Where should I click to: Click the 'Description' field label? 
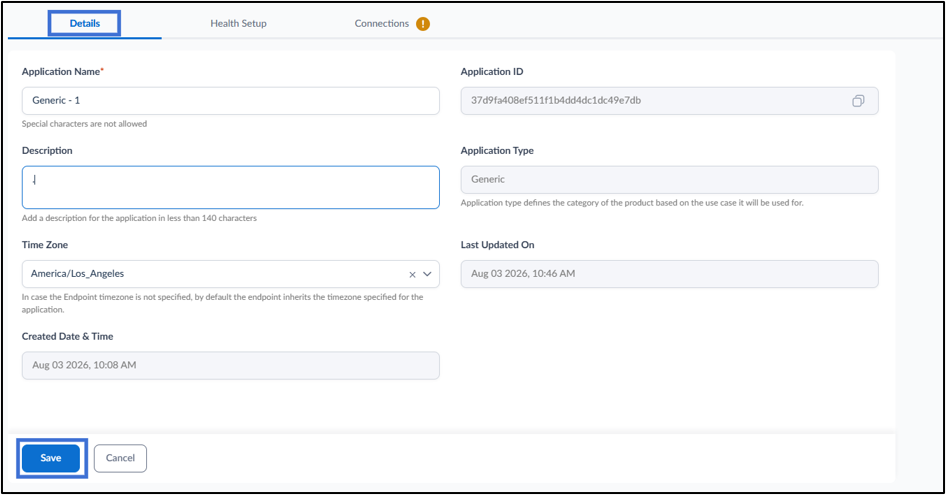click(47, 150)
